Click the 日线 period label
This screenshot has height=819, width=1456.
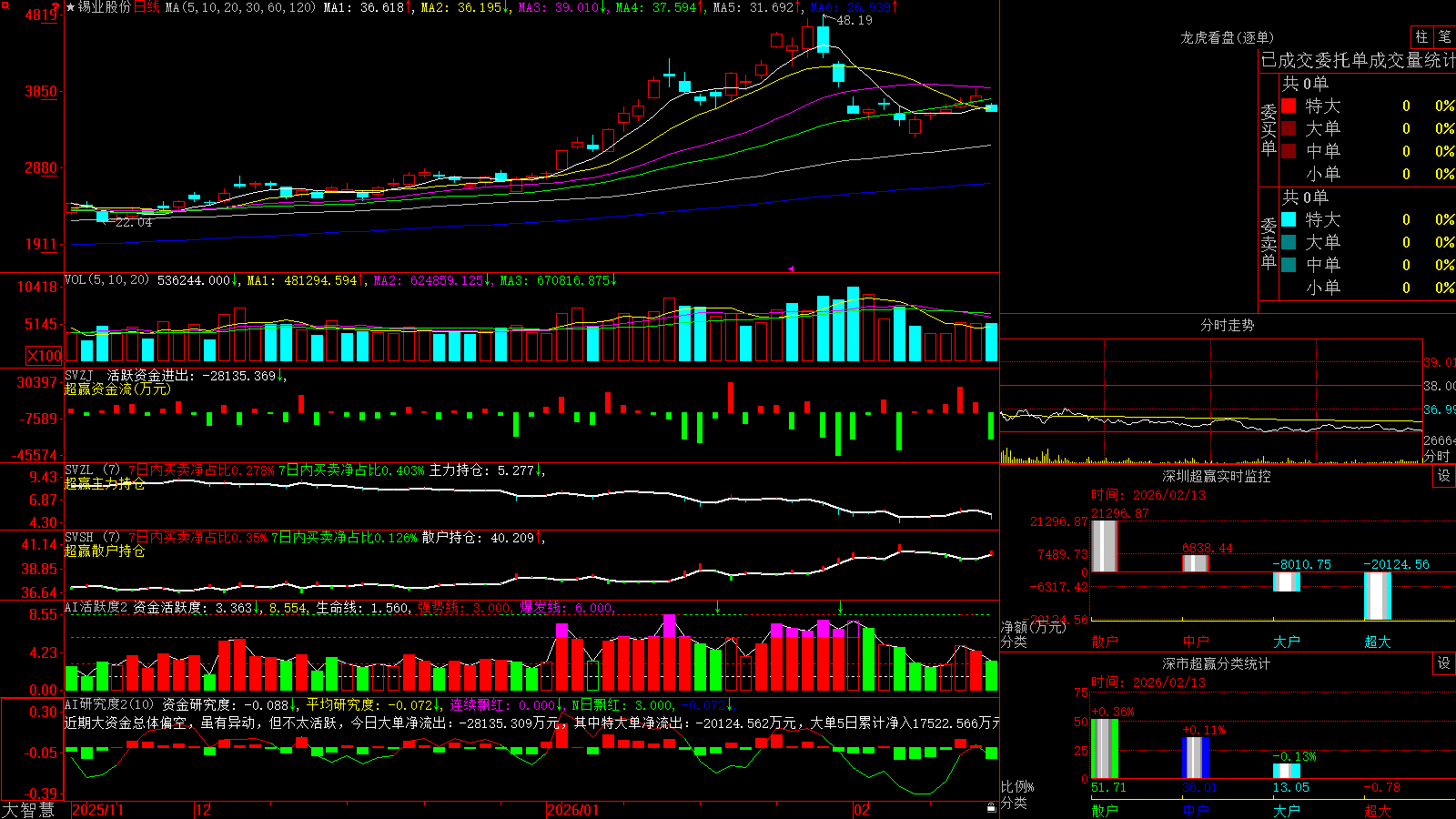[x=147, y=7]
